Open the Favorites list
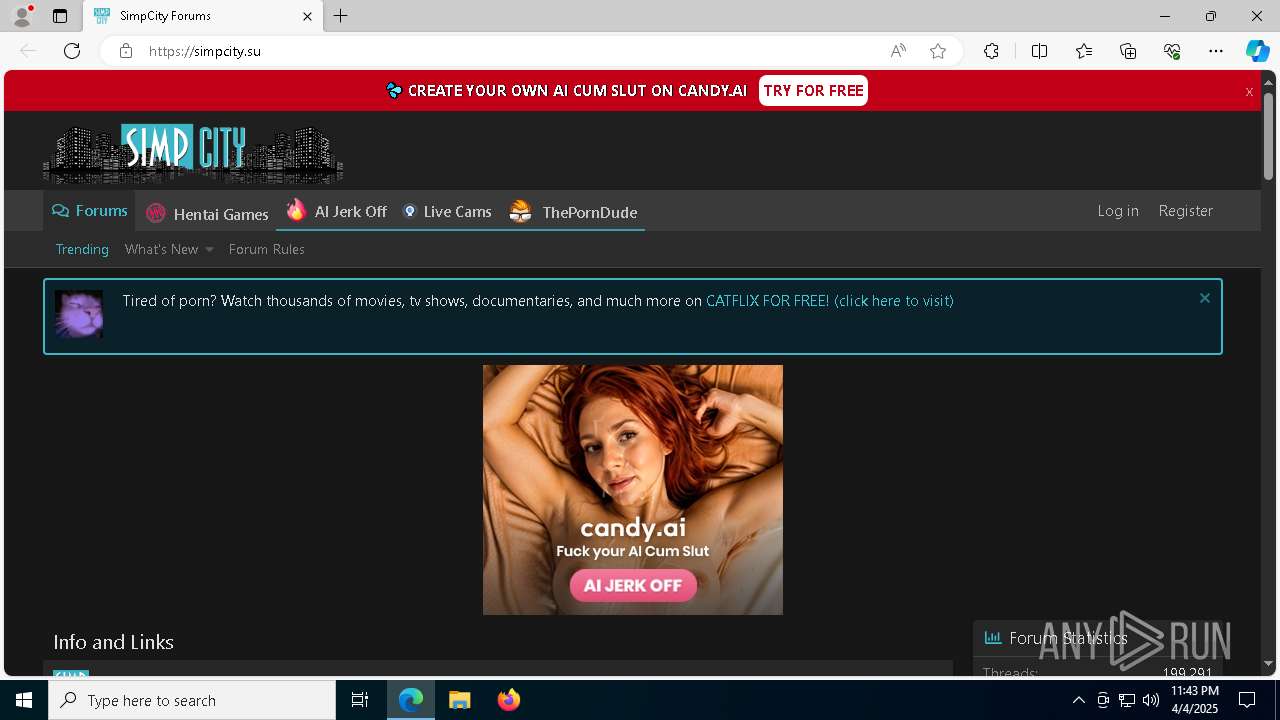The image size is (1280, 720). tap(1084, 51)
